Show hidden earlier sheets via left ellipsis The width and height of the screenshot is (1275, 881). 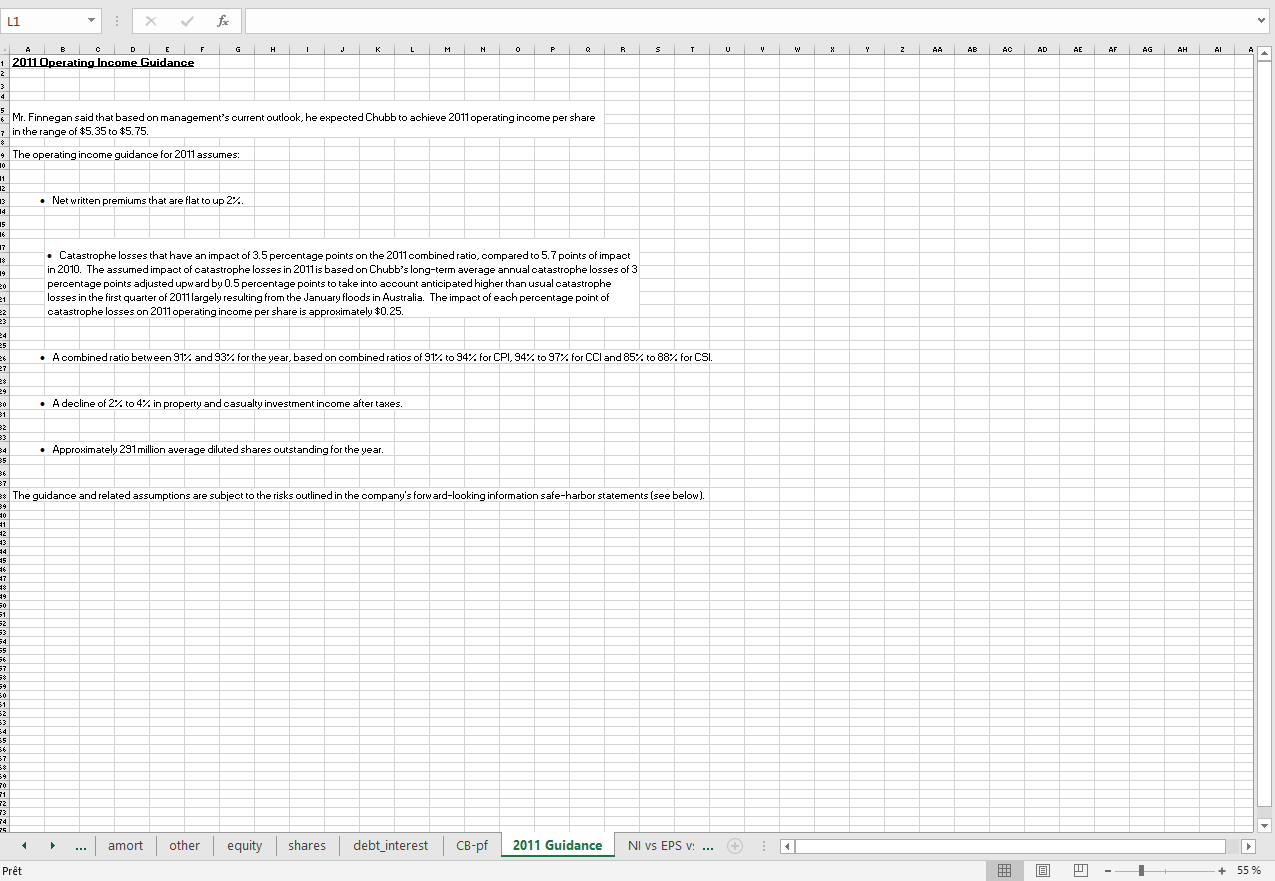pyautogui.click(x=83, y=846)
